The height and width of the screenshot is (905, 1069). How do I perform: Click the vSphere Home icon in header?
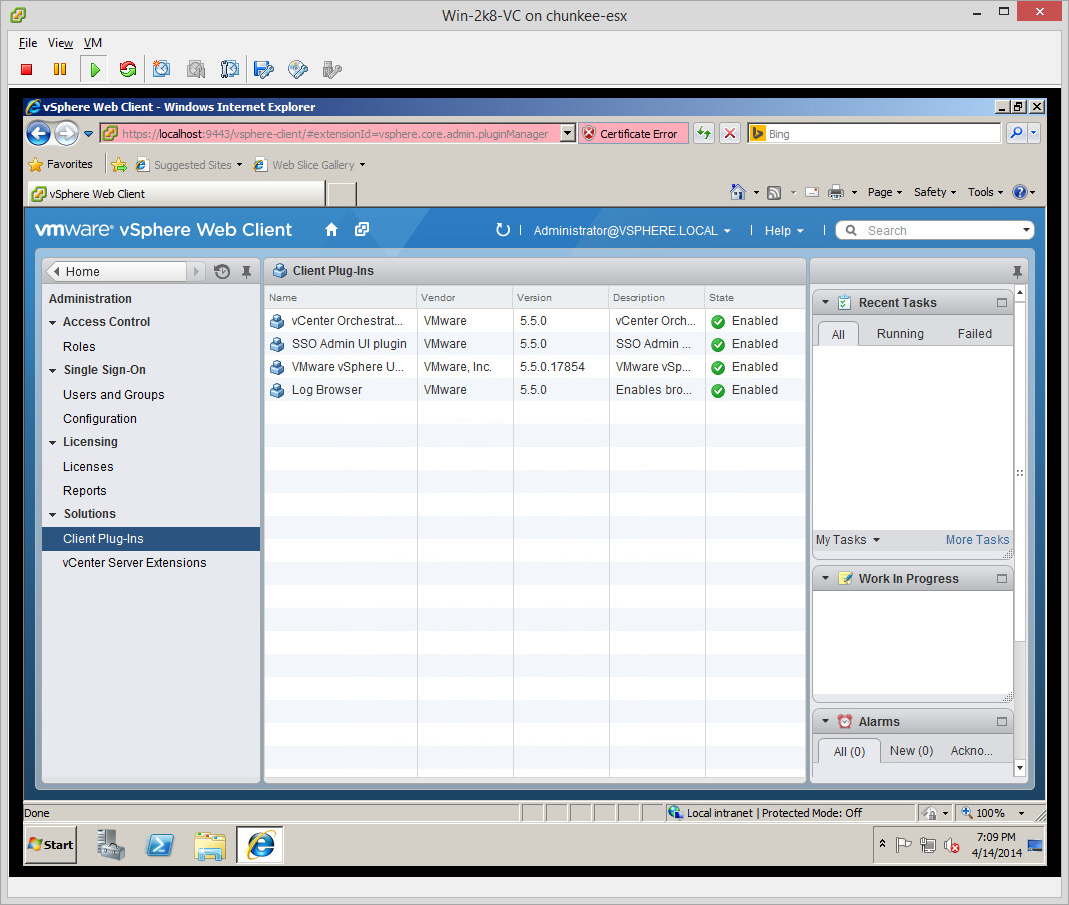332,230
